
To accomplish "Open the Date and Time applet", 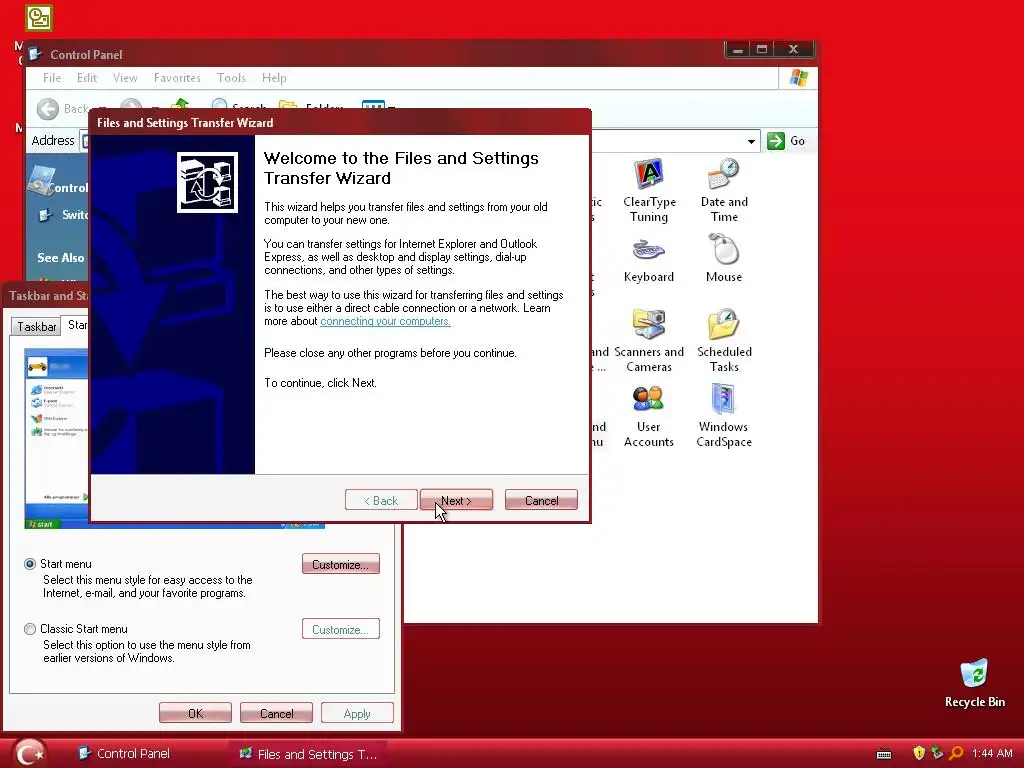I will pyautogui.click(x=724, y=190).
